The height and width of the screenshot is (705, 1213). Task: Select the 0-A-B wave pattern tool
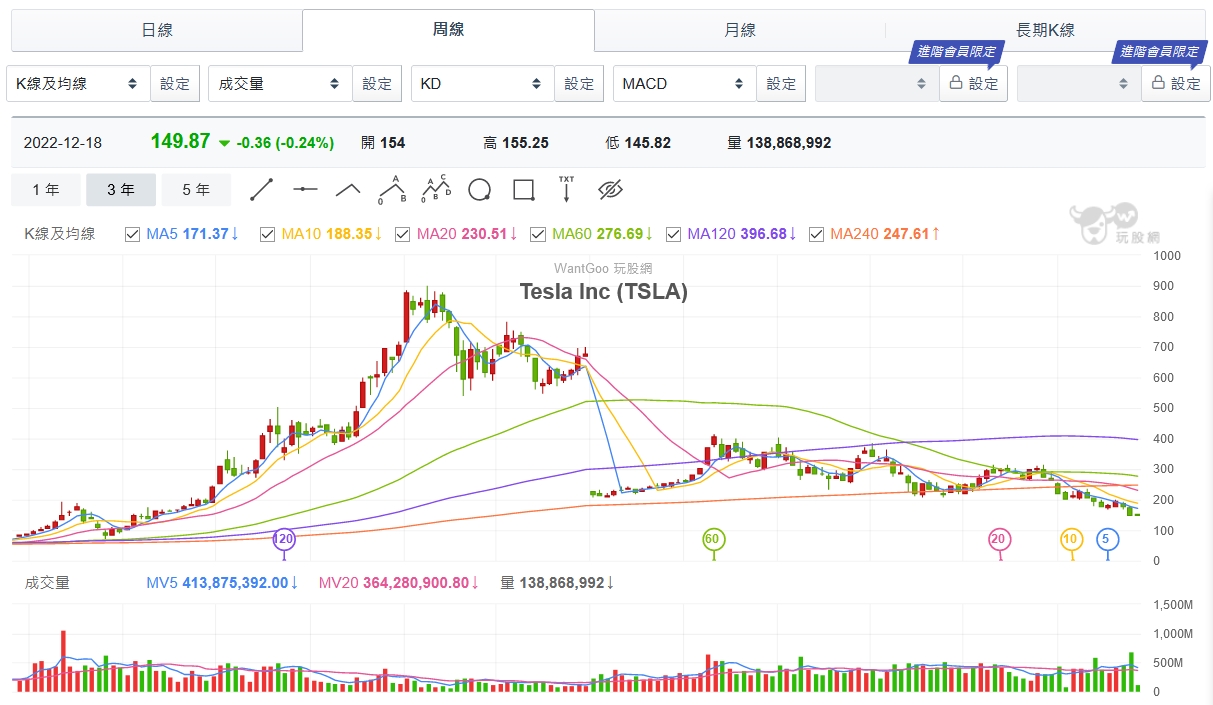(392, 188)
